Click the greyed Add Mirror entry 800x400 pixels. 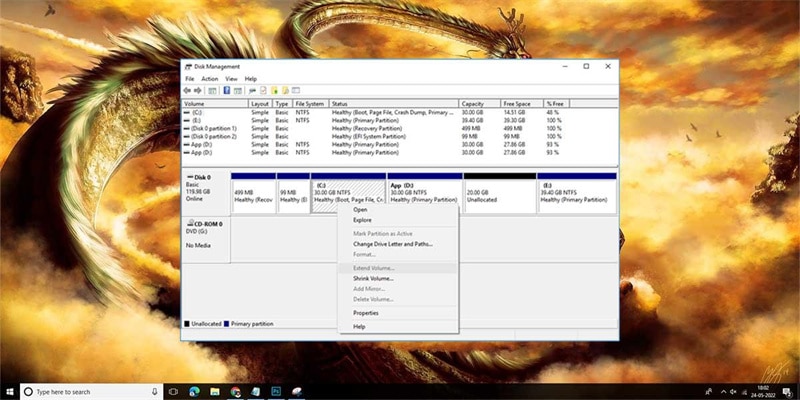(x=398, y=289)
